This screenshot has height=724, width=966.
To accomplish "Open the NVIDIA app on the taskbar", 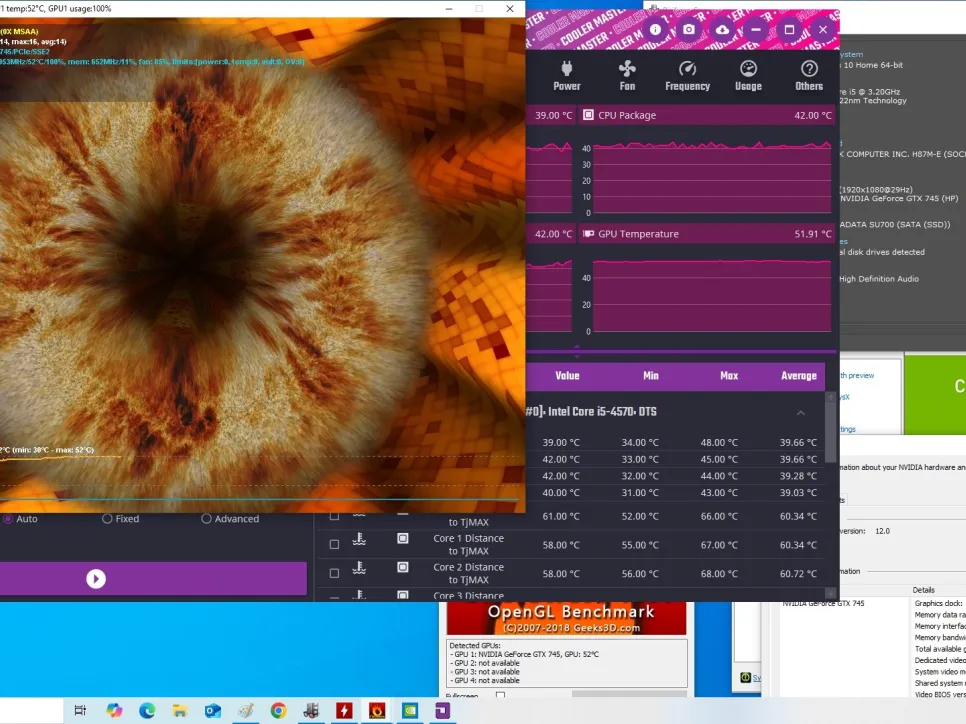I will coord(410,710).
